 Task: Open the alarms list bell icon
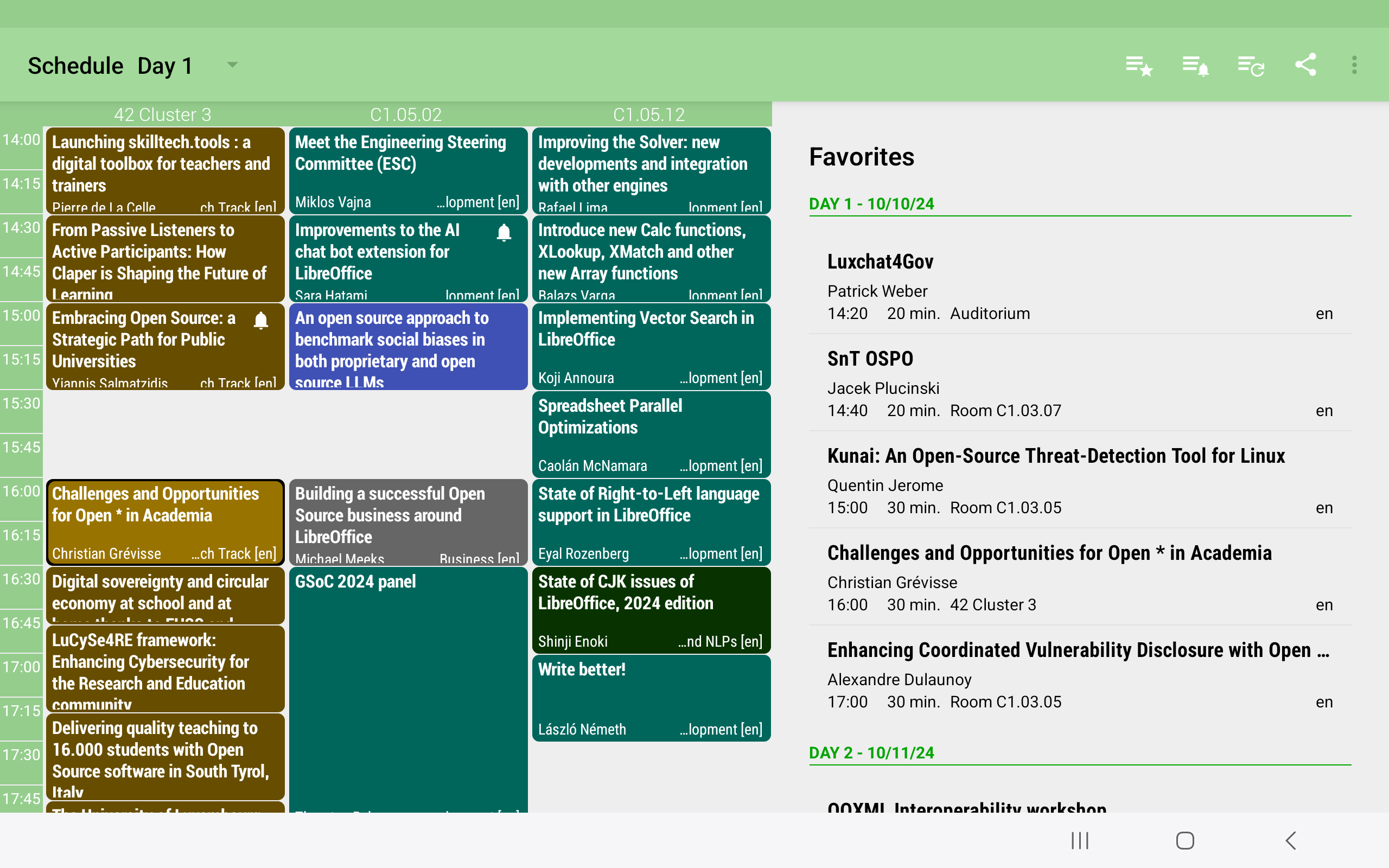pos(1195,66)
